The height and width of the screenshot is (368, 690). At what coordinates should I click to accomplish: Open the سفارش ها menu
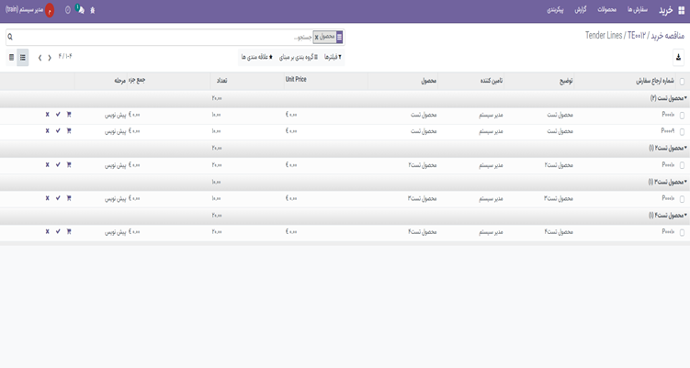(x=637, y=10)
